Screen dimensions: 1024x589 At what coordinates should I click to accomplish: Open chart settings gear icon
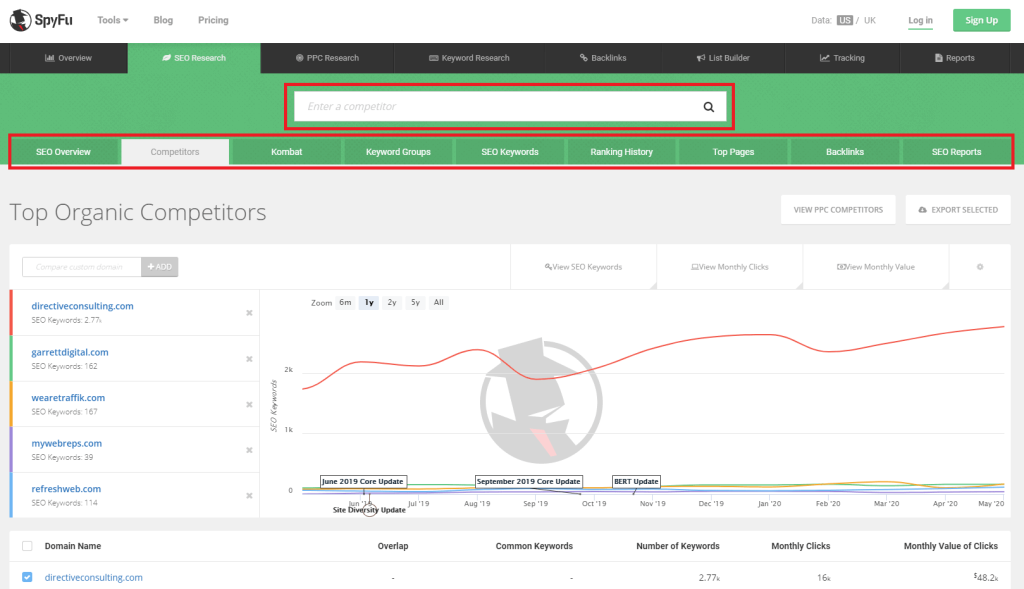tap(980, 266)
